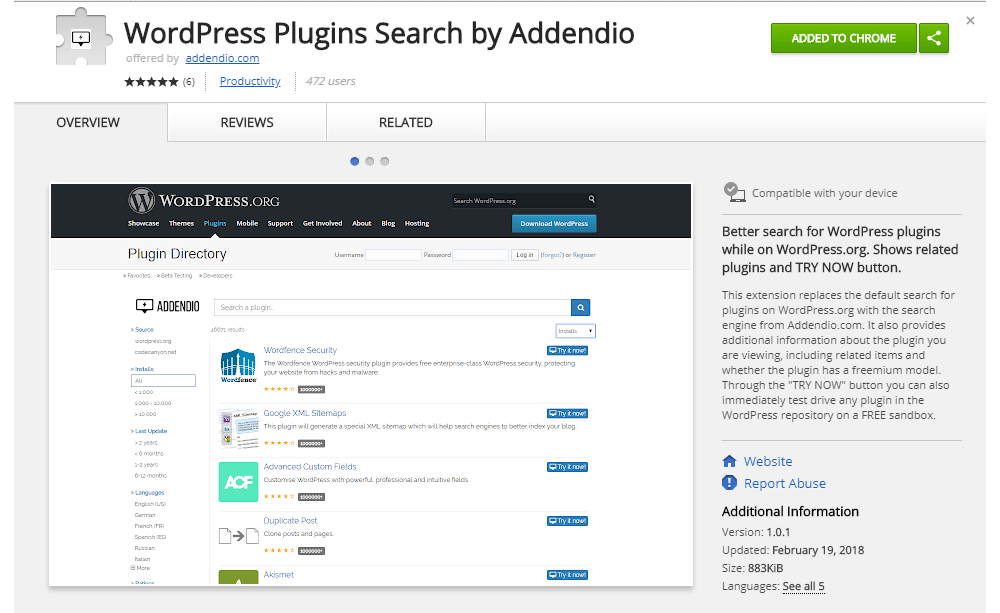Screen dimensions: 1000x613
Task: Click the Akismet plugin icon
Action: pos(238,577)
